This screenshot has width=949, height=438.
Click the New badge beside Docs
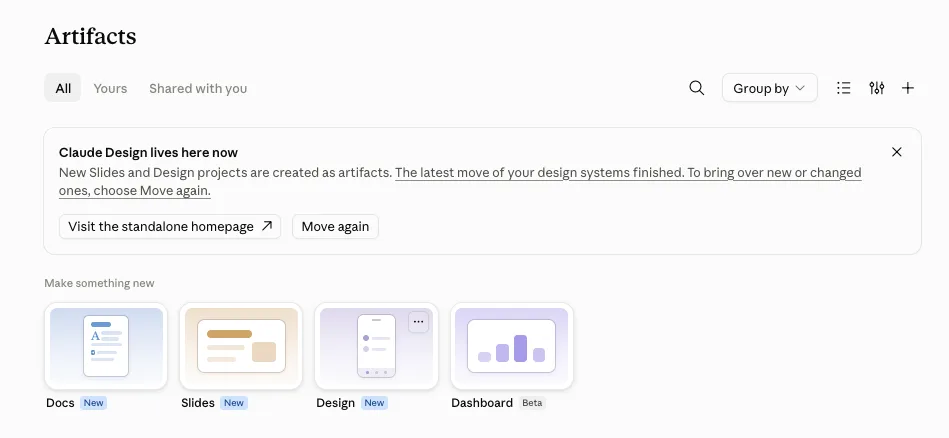point(93,403)
